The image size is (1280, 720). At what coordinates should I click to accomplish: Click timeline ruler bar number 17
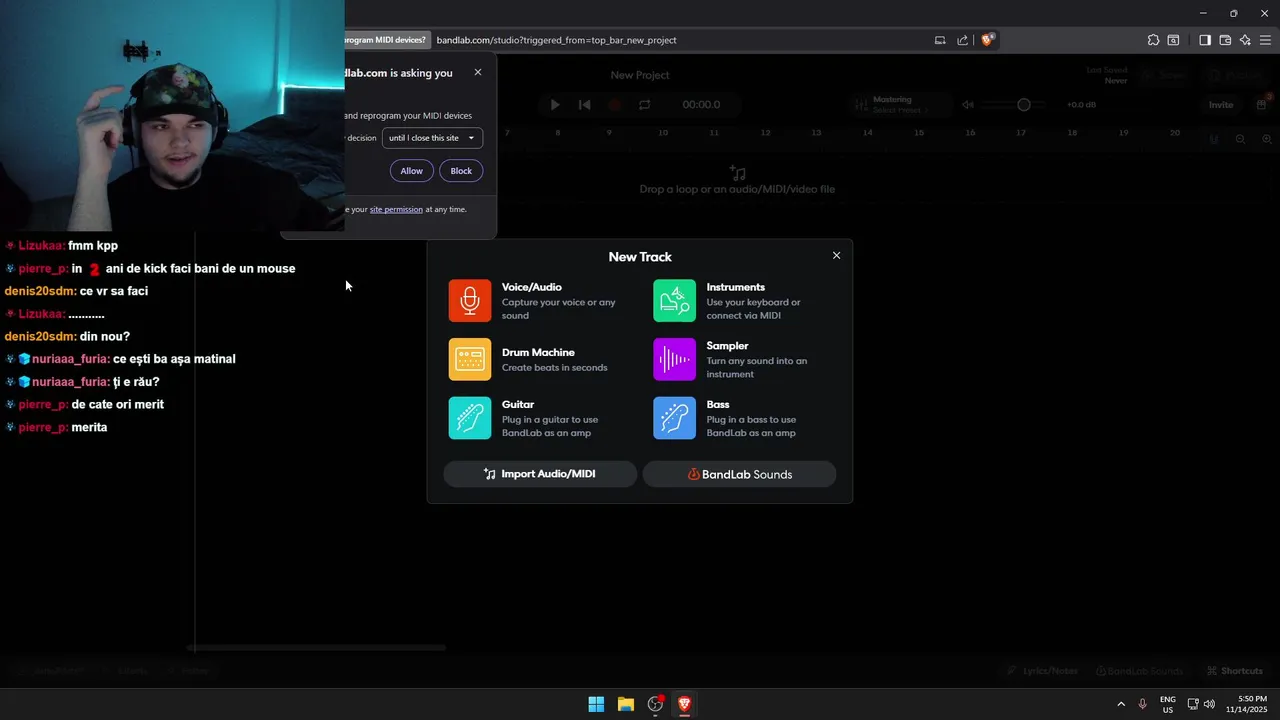coord(1021,132)
